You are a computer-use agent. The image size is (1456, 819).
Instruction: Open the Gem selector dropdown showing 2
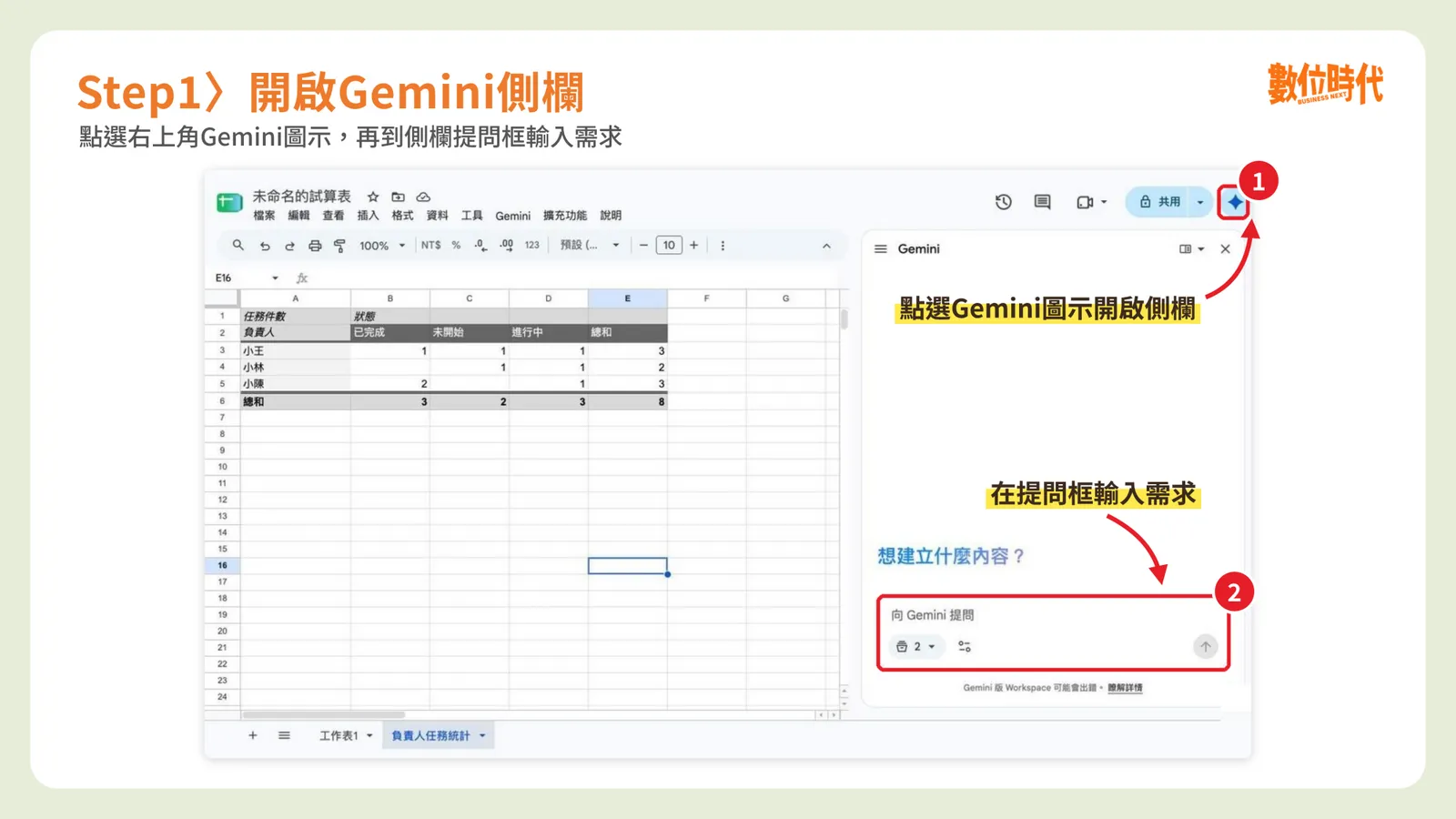tap(916, 646)
